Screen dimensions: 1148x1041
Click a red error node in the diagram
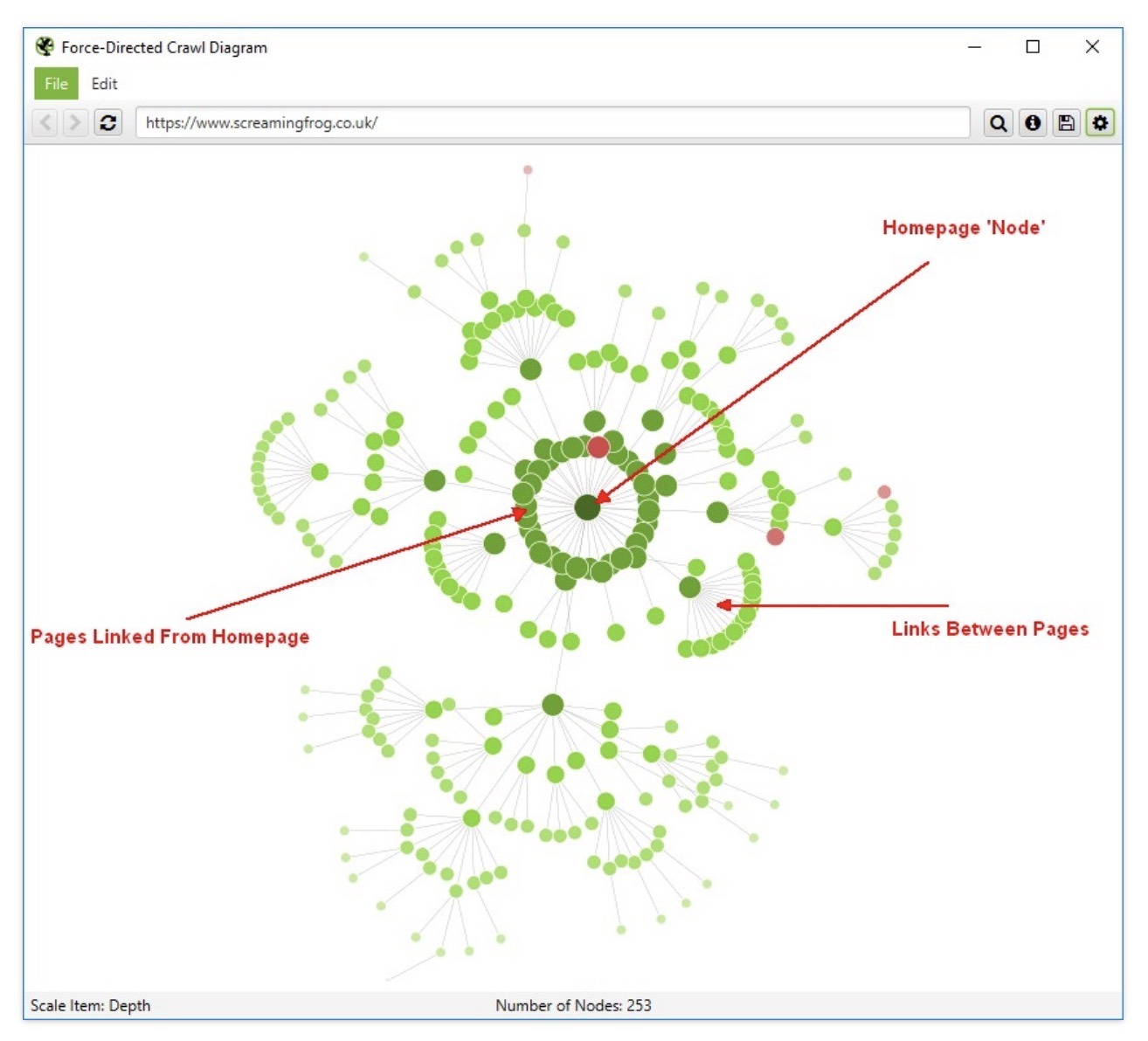pos(776,537)
